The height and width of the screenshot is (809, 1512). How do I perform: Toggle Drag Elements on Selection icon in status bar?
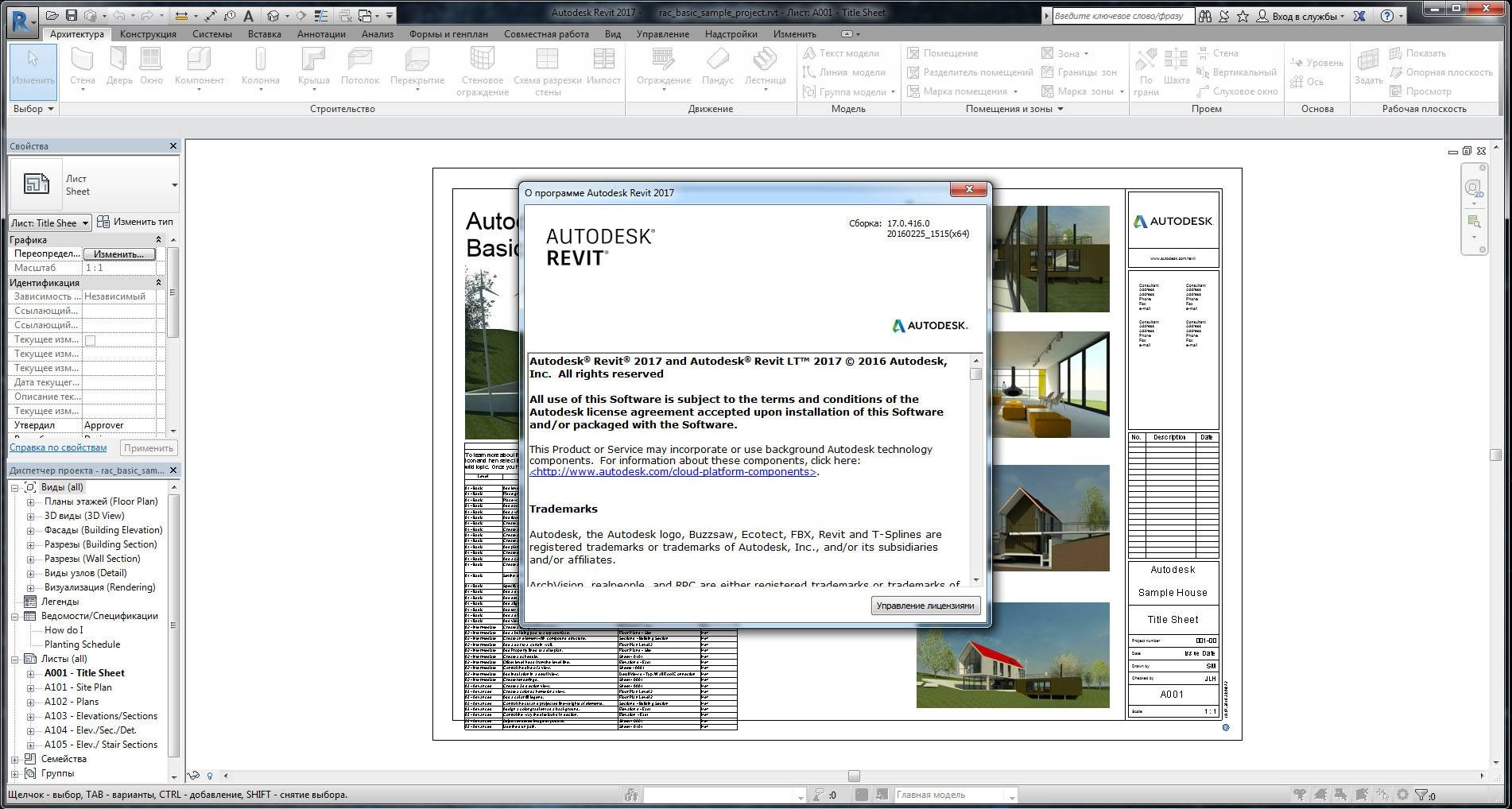(1382, 795)
